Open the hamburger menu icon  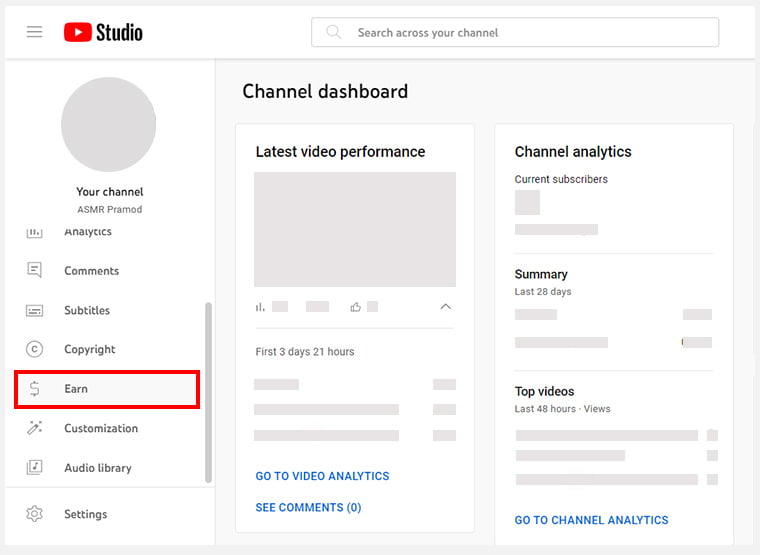[34, 32]
